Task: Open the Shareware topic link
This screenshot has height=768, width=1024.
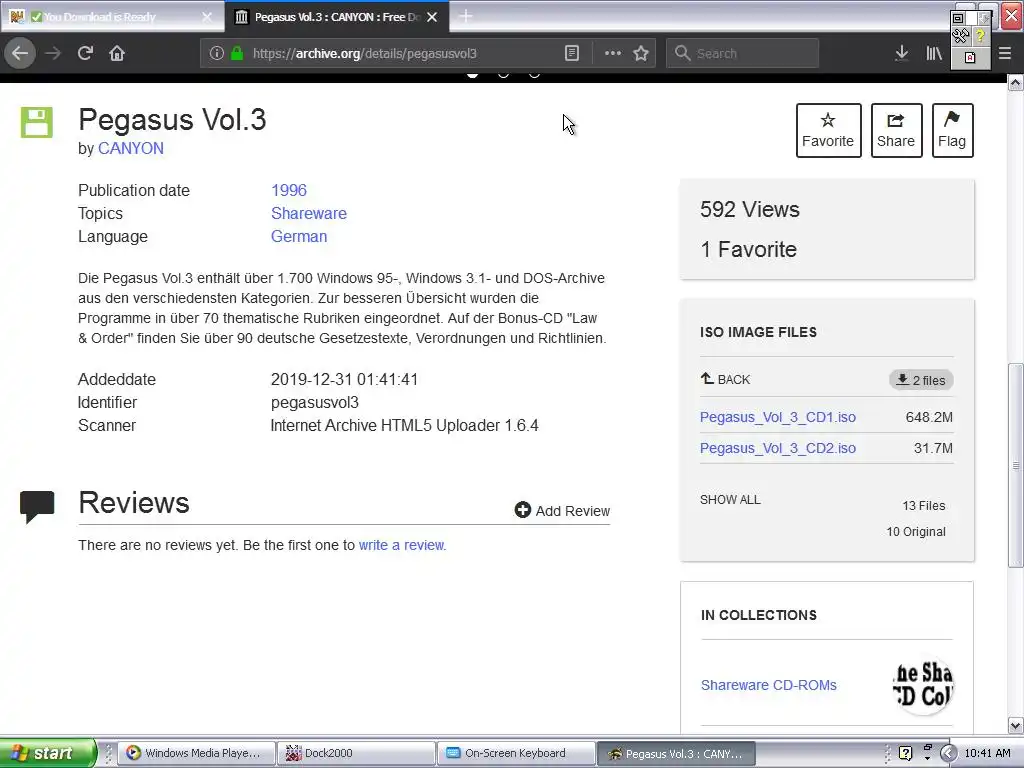Action: (x=309, y=213)
